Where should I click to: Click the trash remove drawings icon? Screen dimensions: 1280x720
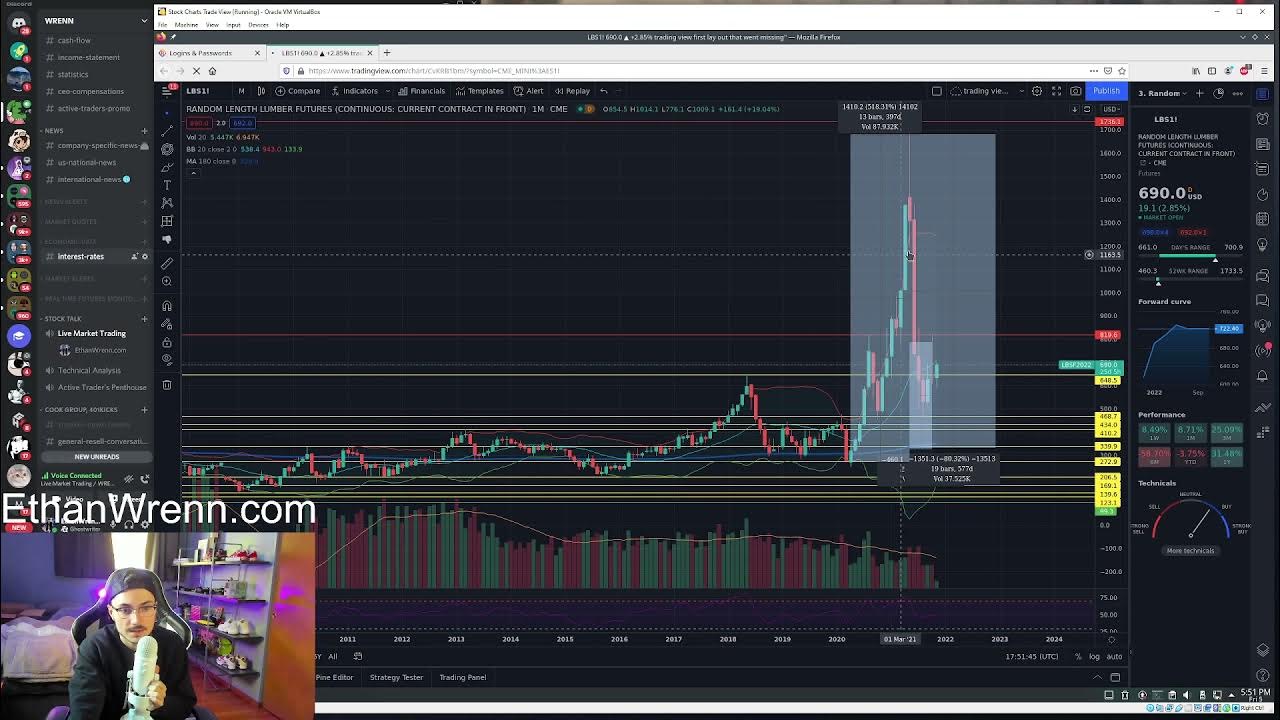coord(167,385)
